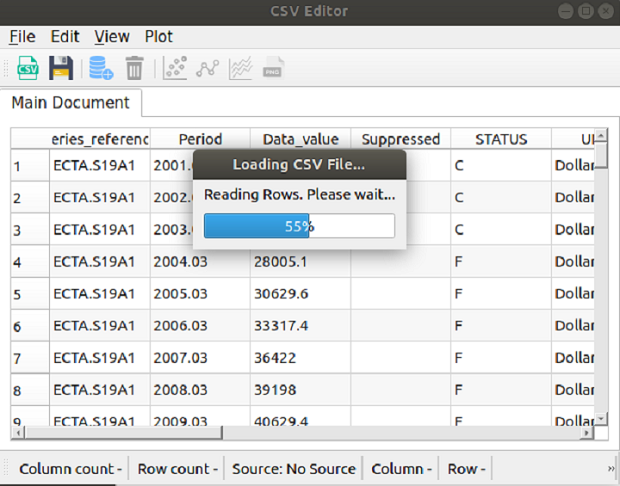This screenshot has height=486, width=620.
Task: Expand the status bar overflow chevron
Action: click(611, 469)
